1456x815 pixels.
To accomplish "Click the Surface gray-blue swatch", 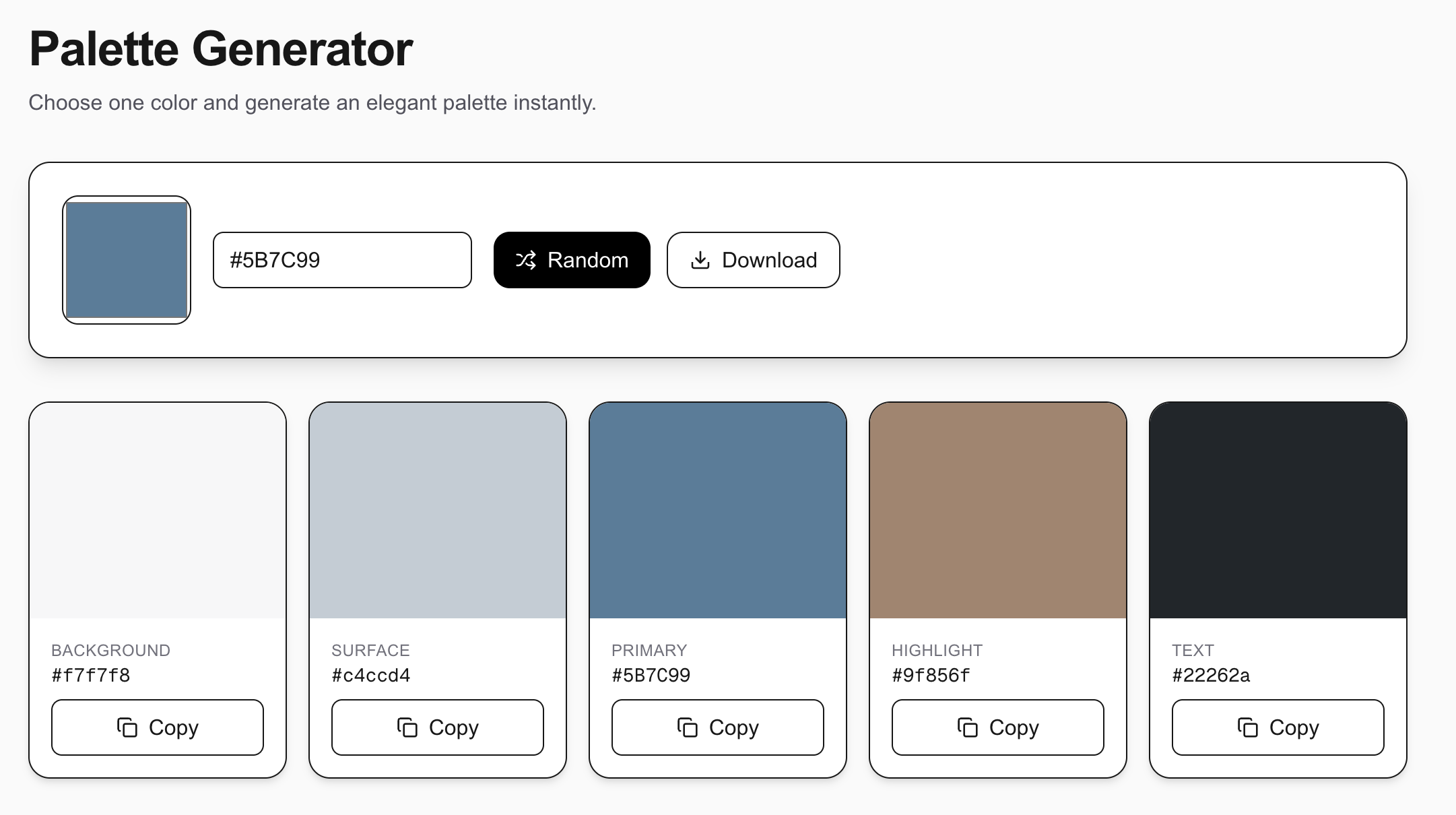I will click(x=438, y=511).
